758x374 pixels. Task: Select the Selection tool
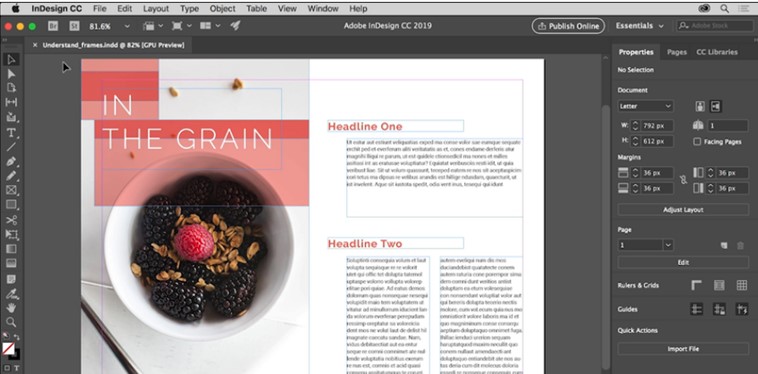point(12,59)
